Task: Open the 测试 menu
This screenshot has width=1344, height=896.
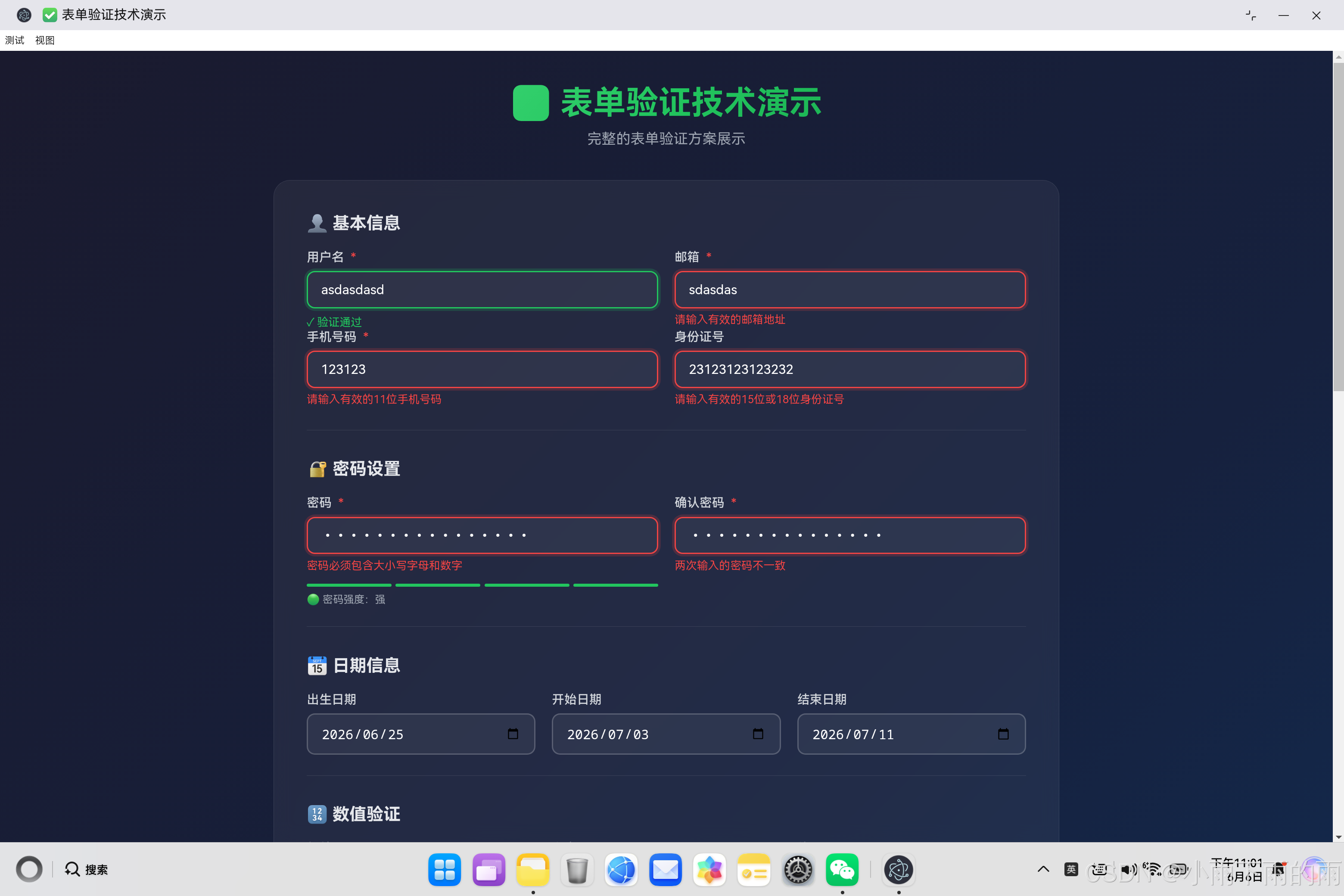Action: [x=15, y=40]
